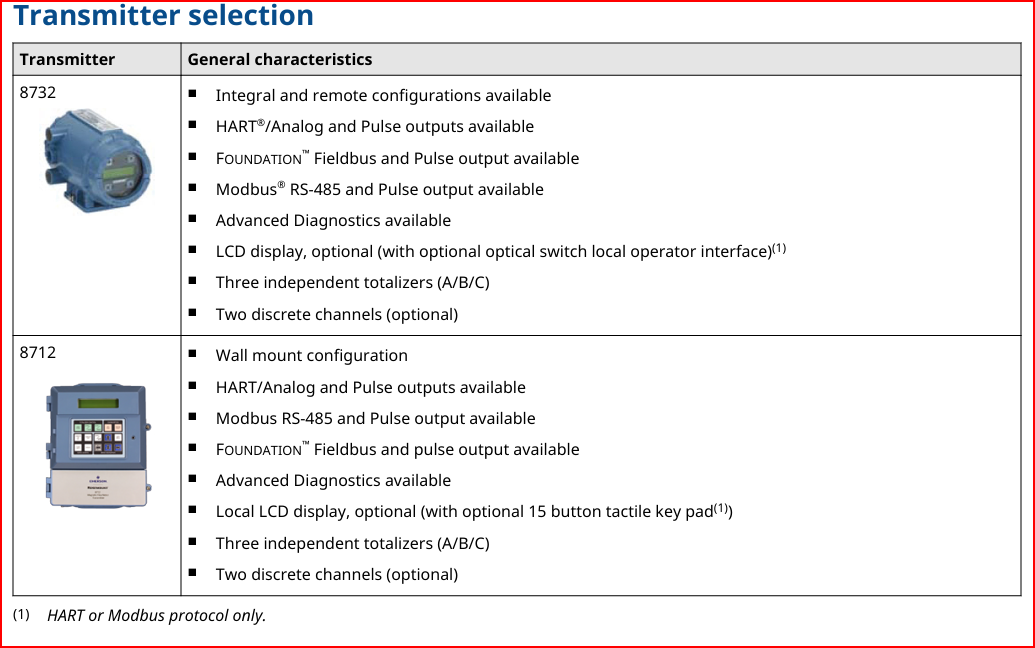Select Modbus RS-485 line under 8732
Screen dimensions: 1035x648
[380, 189]
